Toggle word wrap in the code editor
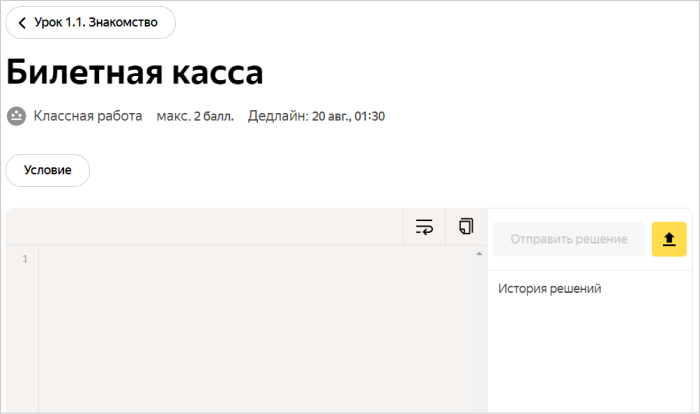Image resolution: width=700 pixels, height=414 pixels. [424, 226]
